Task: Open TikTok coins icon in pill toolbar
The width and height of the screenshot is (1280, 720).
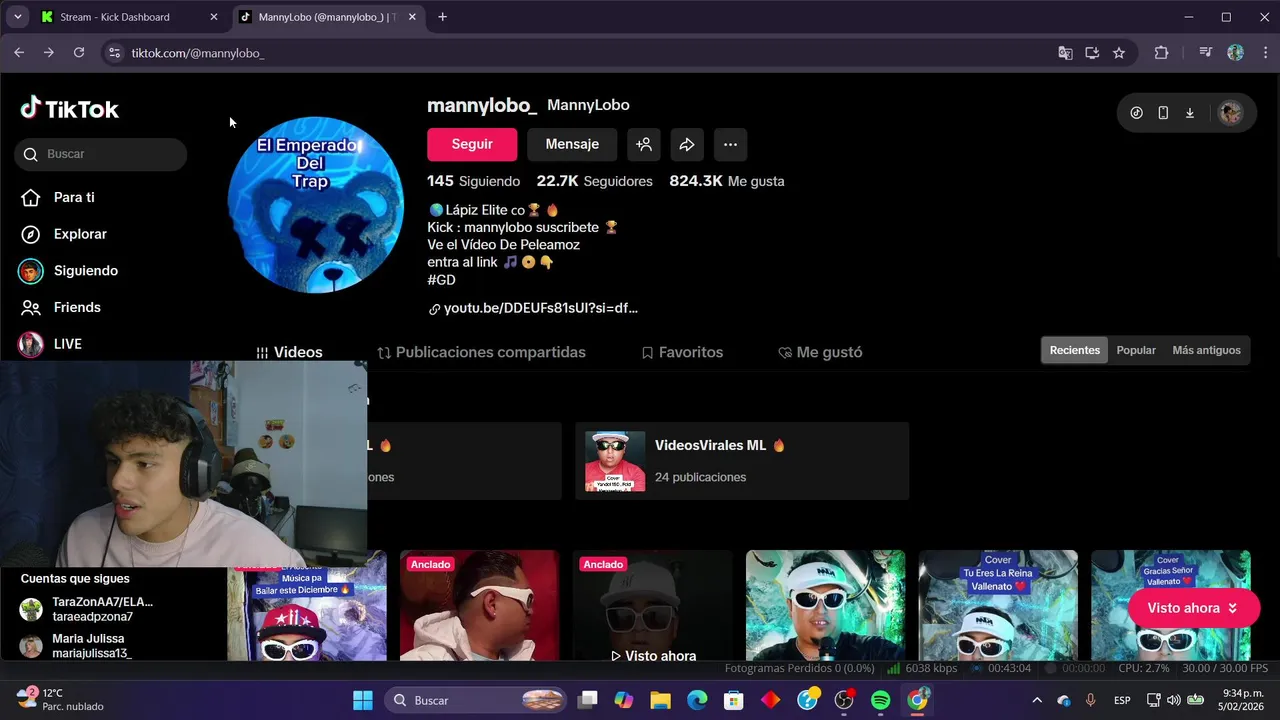Action: (1136, 113)
